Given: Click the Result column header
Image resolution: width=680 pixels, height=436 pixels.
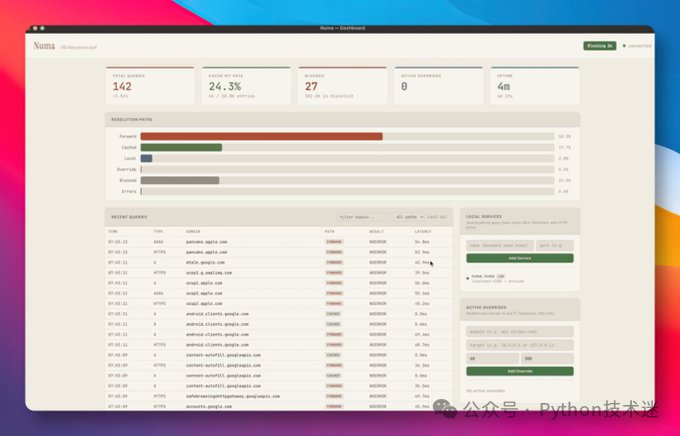Looking at the screenshot, I should click(x=376, y=232).
